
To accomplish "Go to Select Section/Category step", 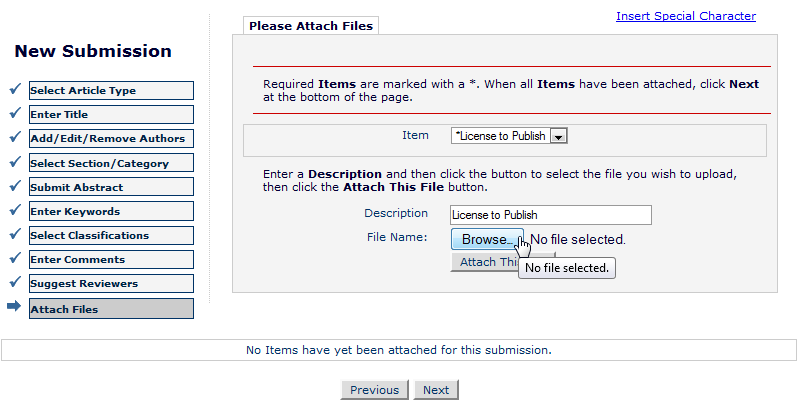I will click(x=111, y=163).
